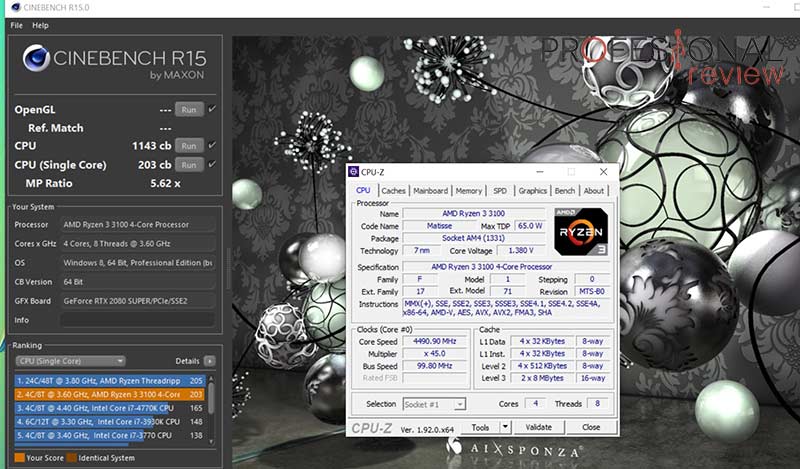The image size is (800, 469).
Task: Click the Revision value MTS-B0
Action: pos(592,291)
